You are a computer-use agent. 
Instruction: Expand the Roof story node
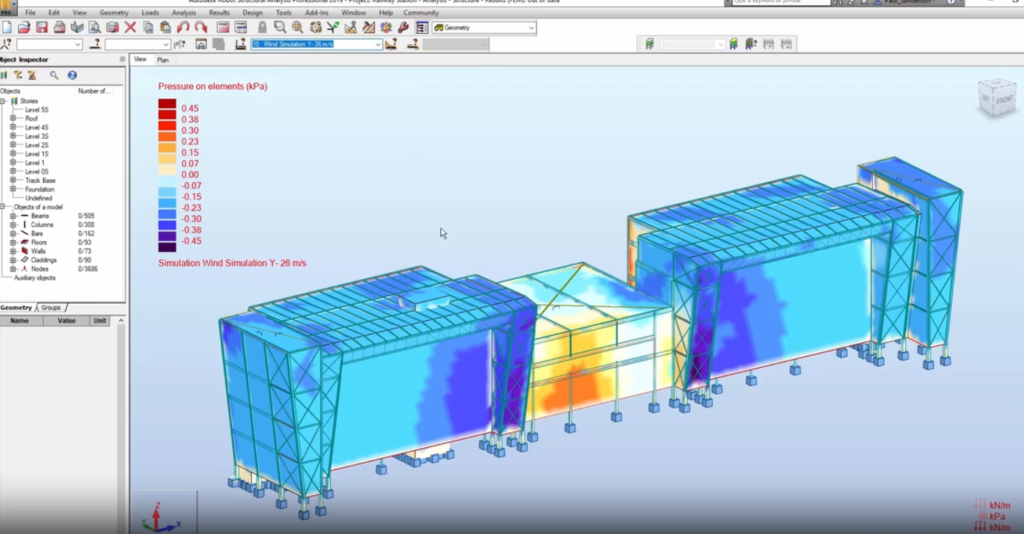coord(13,118)
